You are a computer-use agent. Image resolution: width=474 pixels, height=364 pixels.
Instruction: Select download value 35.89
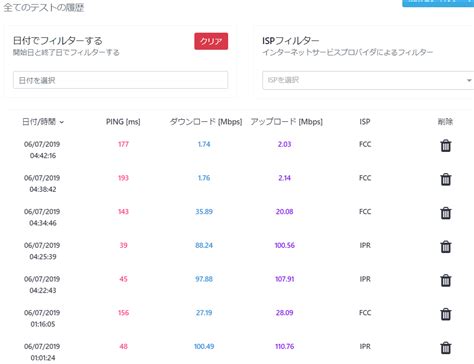(x=204, y=212)
